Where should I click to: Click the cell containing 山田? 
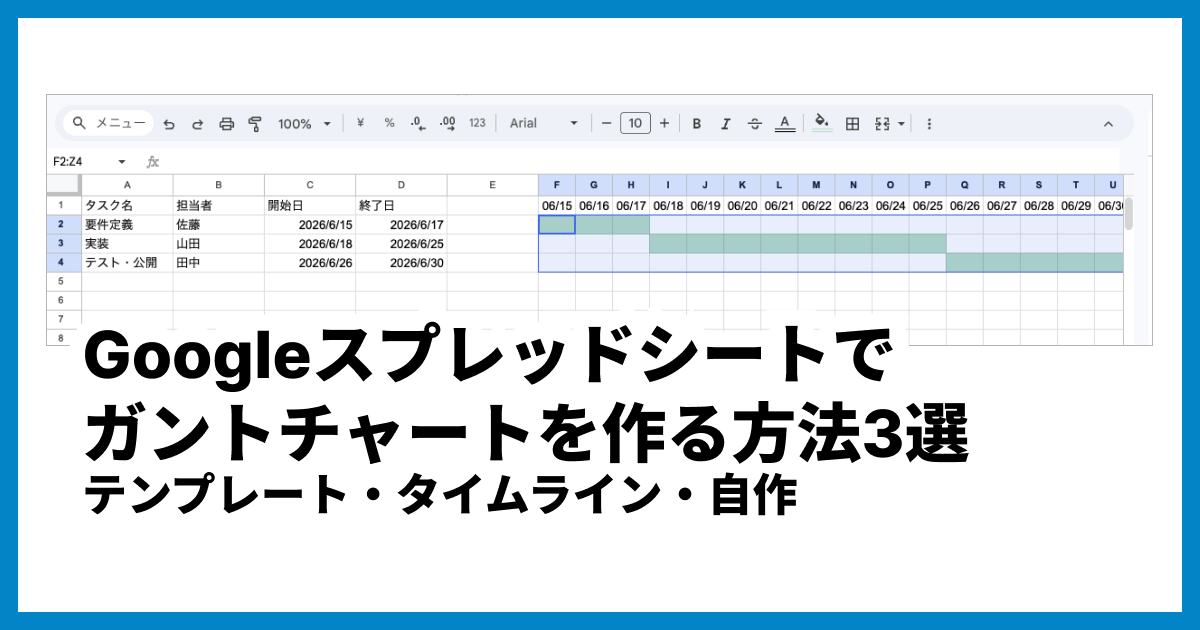pyautogui.click(x=218, y=243)
